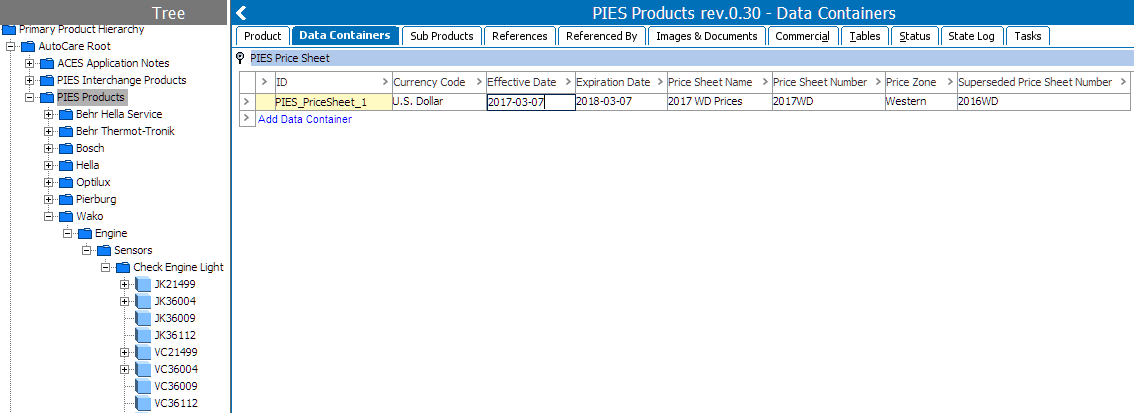Viewport: 1134px width, 413px height.
Task: Open the Status tab
Action: click(x=915, y=35)
